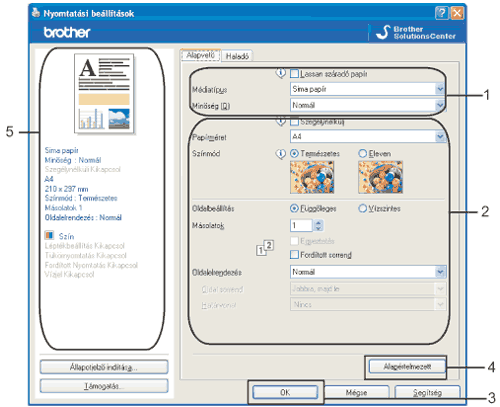Click the Alapértelmezett button

click(x=407, y=367)
